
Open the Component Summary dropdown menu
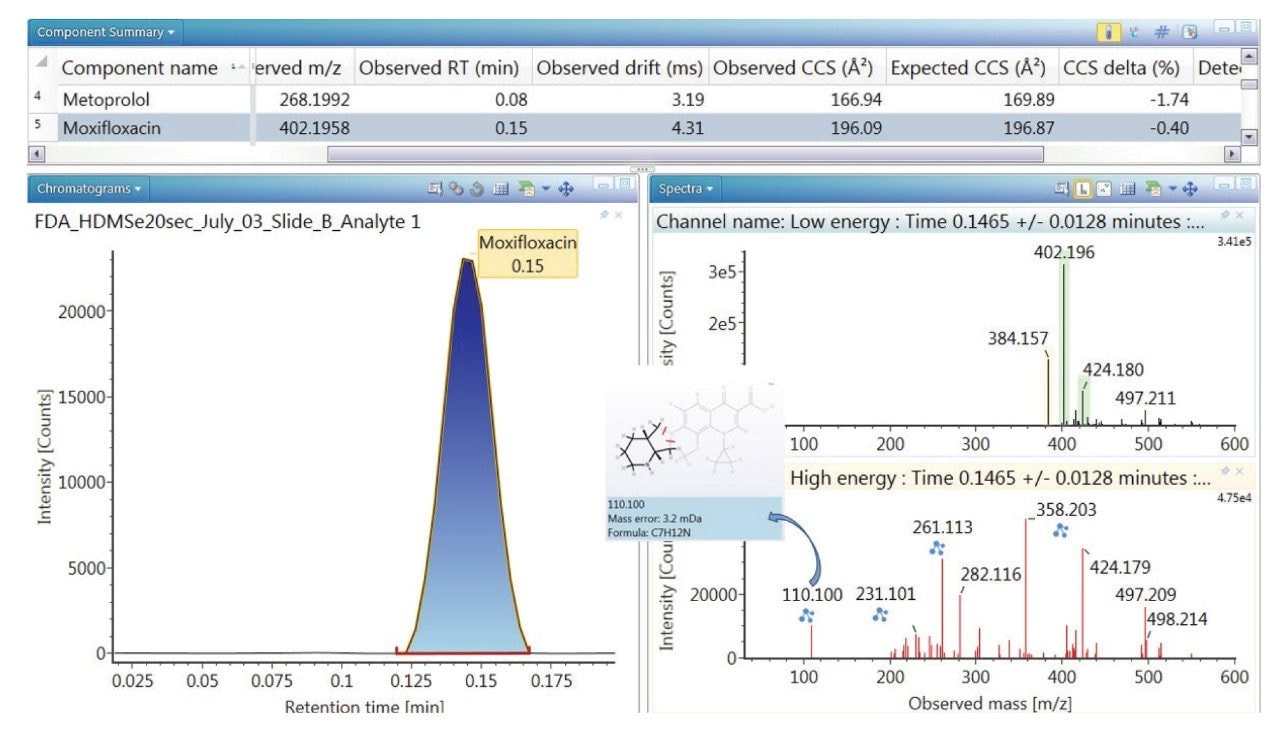(x=105, y=32)
